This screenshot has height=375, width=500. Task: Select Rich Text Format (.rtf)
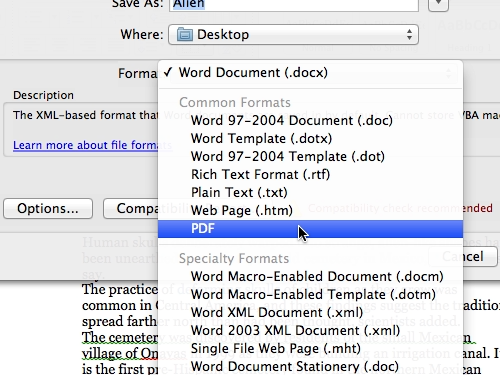310,174
